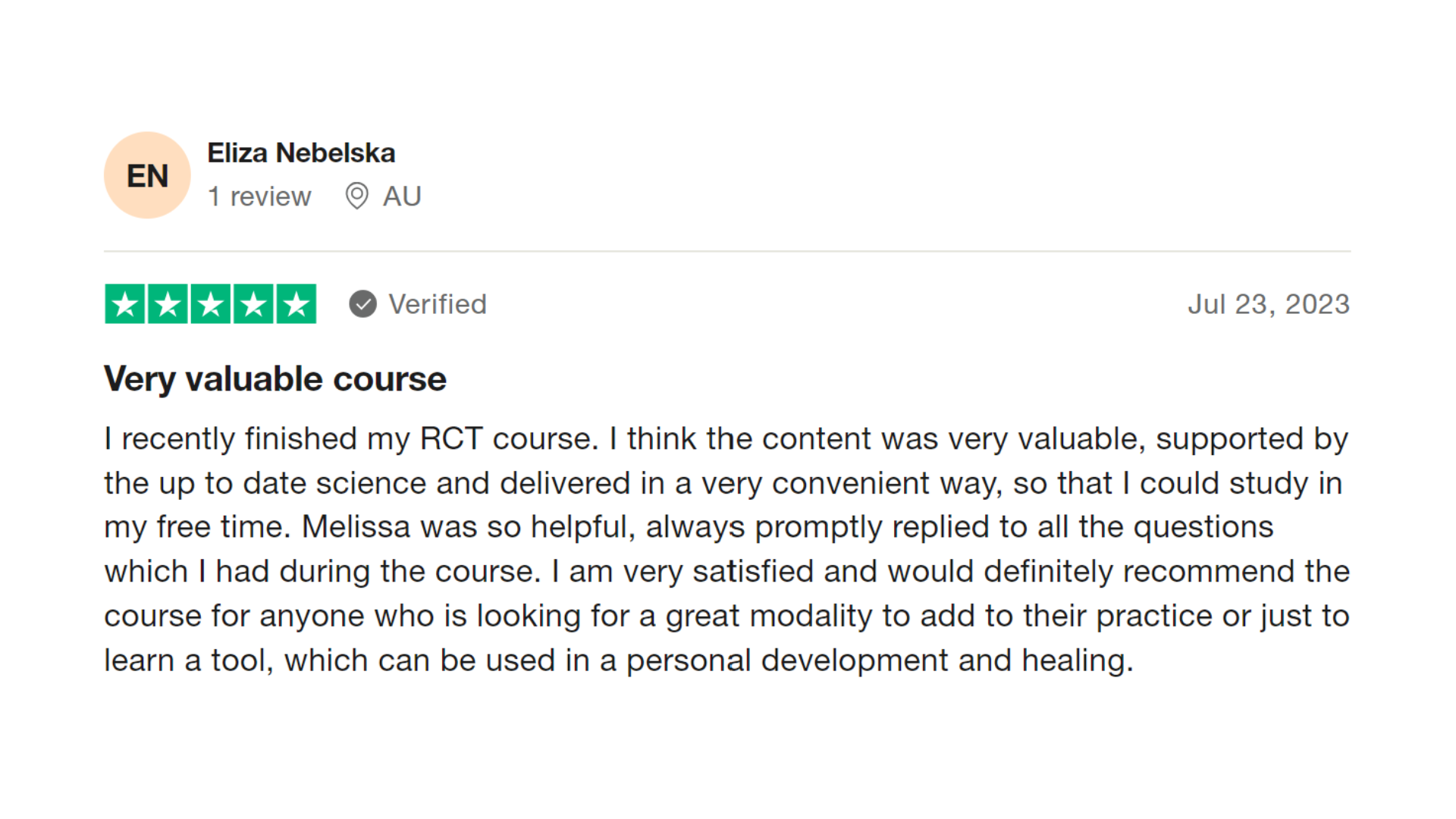
Task: Open Eliza Nebelska's reviewer profile
Action: (301, 153)
